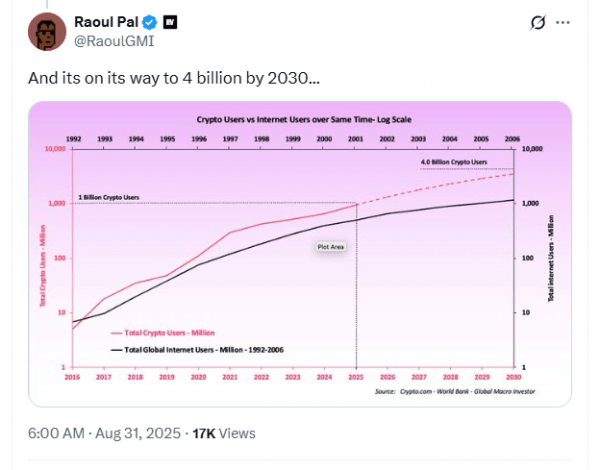Click the Plot Area tooltip label
The image size is (600, 470).
pos(331,247)
